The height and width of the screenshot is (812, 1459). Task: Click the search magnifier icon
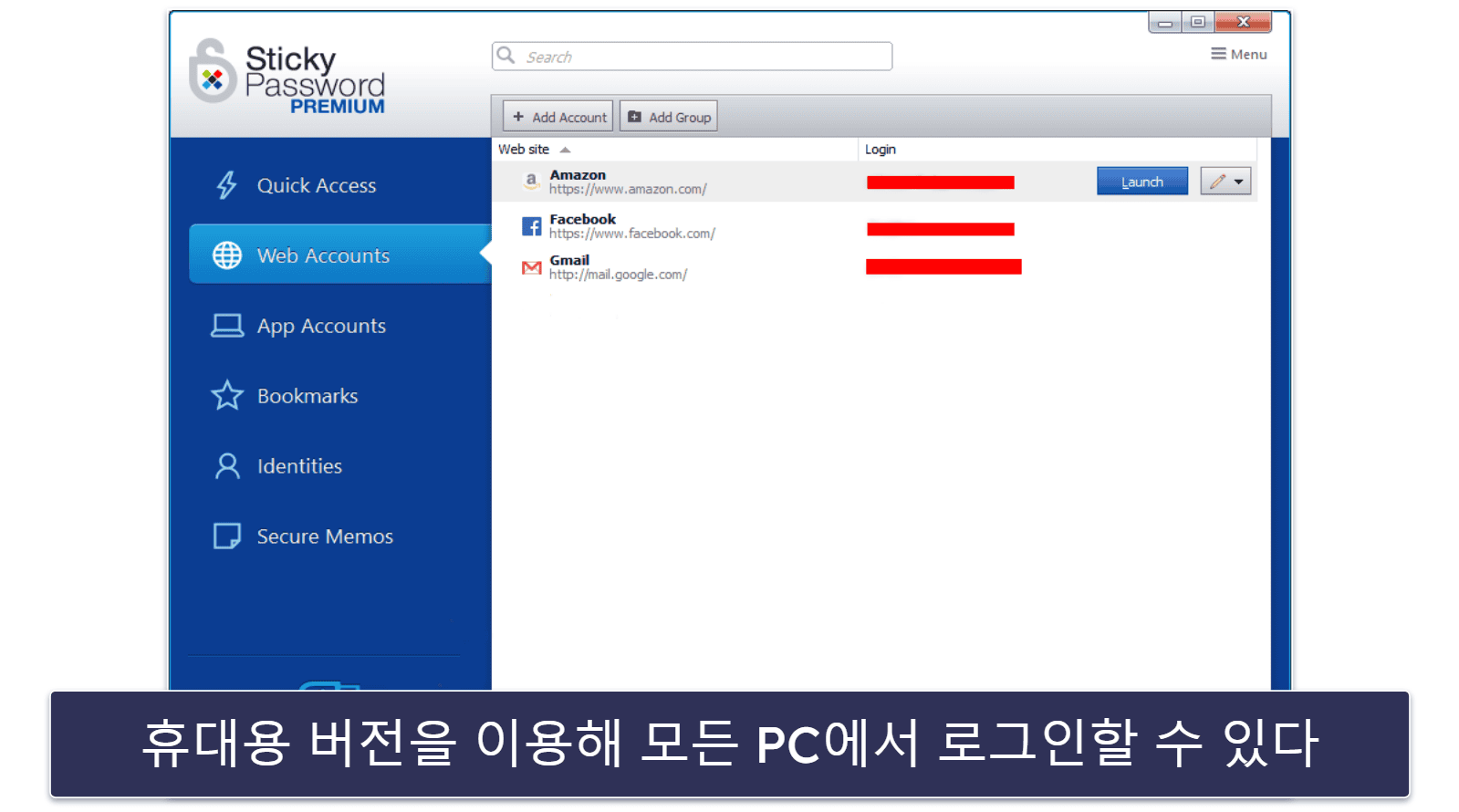coord(506,56)
